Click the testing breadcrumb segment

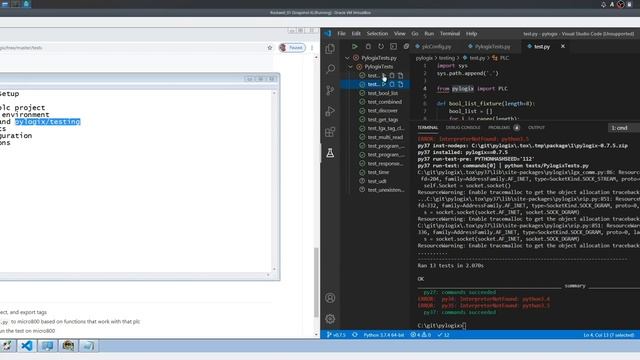pyautogui.click(x=447, y=58)
